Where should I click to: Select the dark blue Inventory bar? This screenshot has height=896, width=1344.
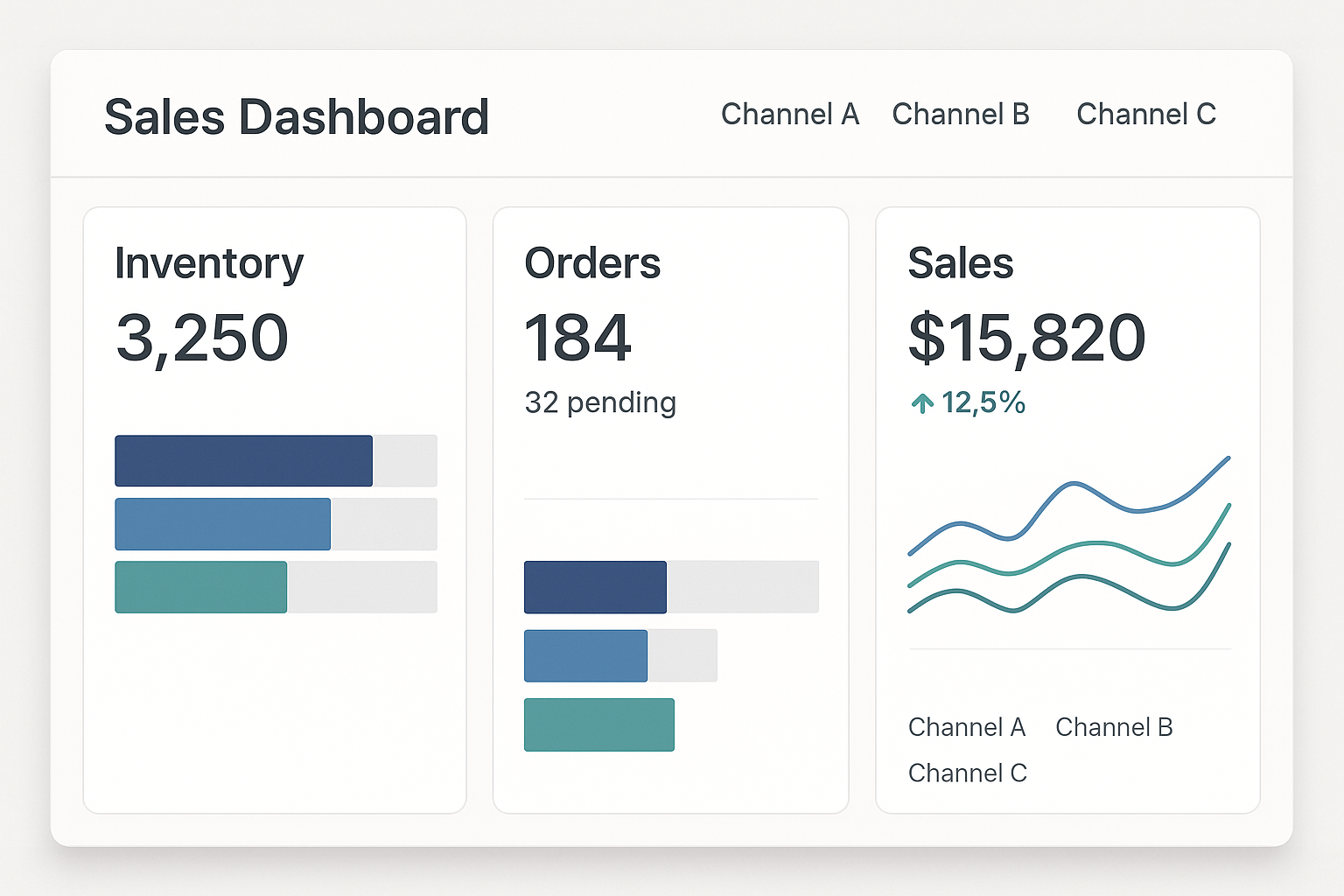pyautogui.click(x=243, y=460)
